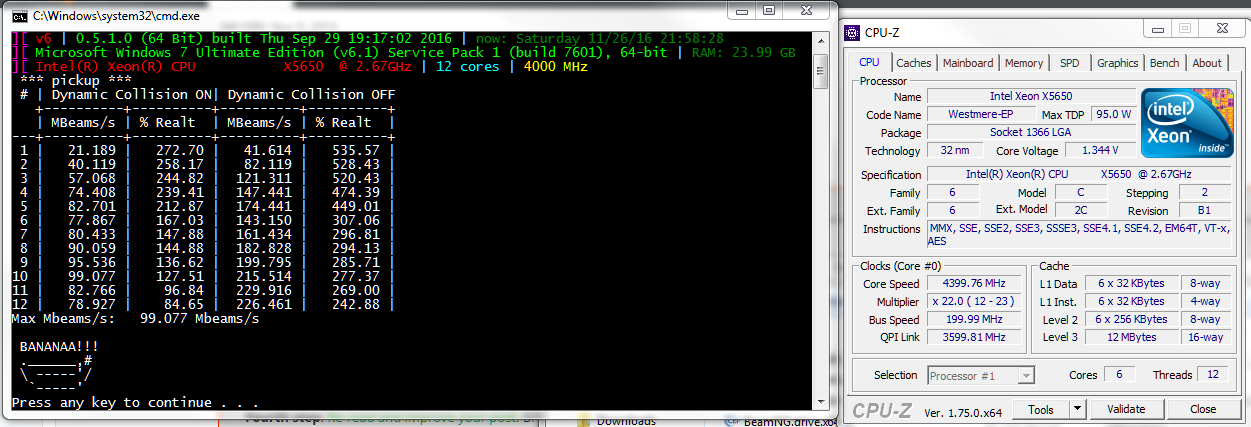Click the 'RAM: 23.99 GB' text
1251x427 pixels.
[x=741, y=52]
